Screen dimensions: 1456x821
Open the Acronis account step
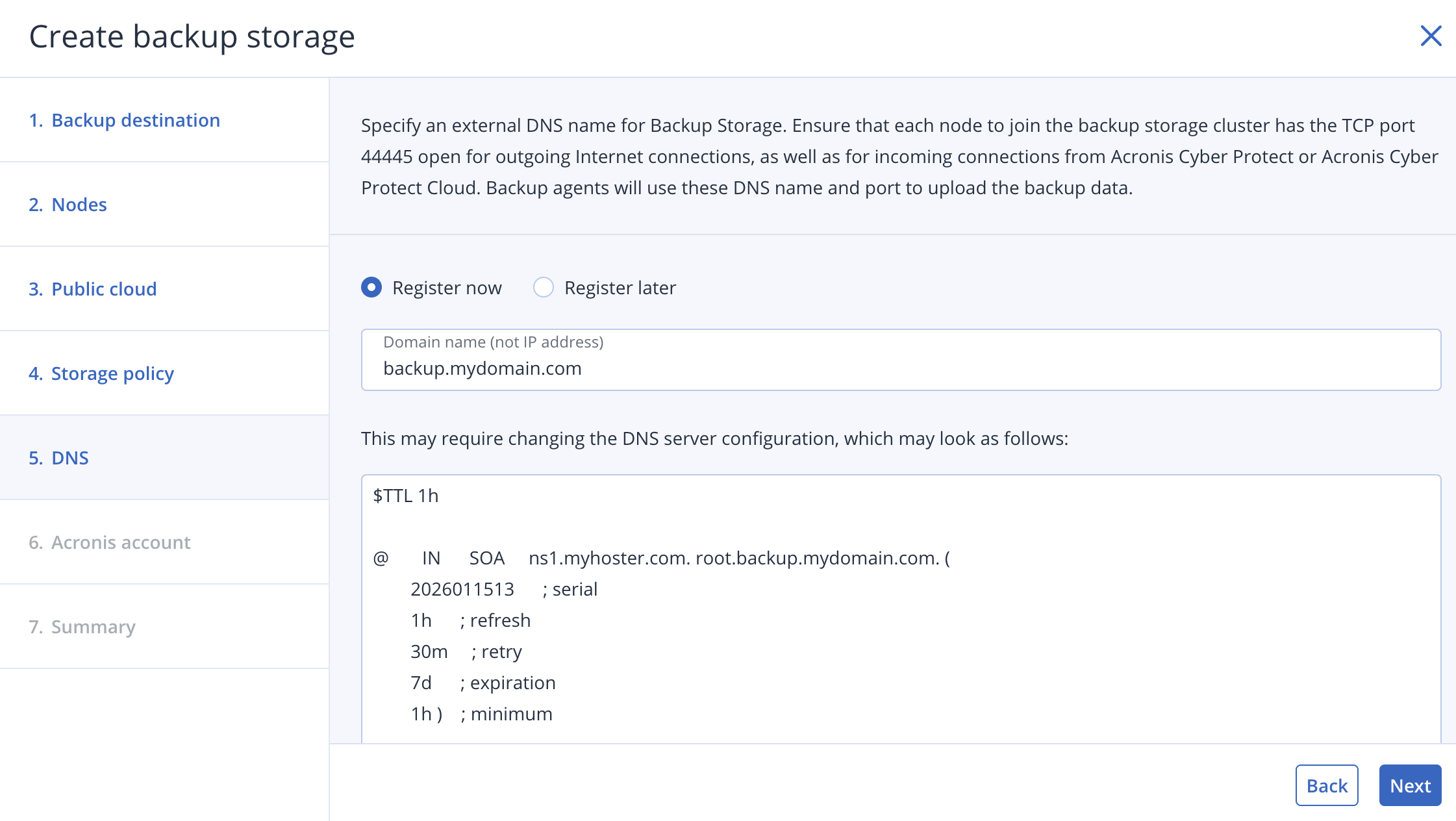(x=121, y=542)
